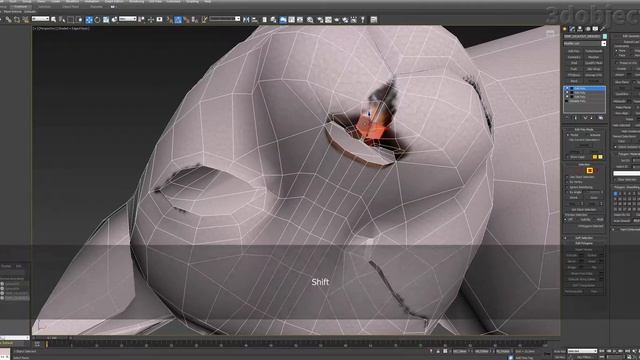Select Polygon sub-object level icon

click(x=590, y=170)
